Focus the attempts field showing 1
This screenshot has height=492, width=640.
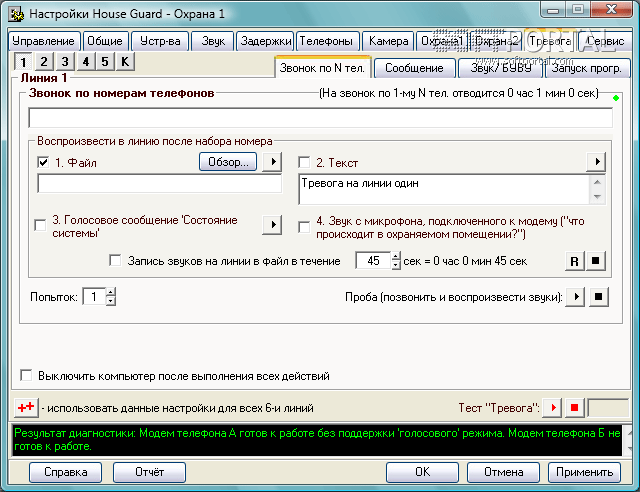[94, 296]
